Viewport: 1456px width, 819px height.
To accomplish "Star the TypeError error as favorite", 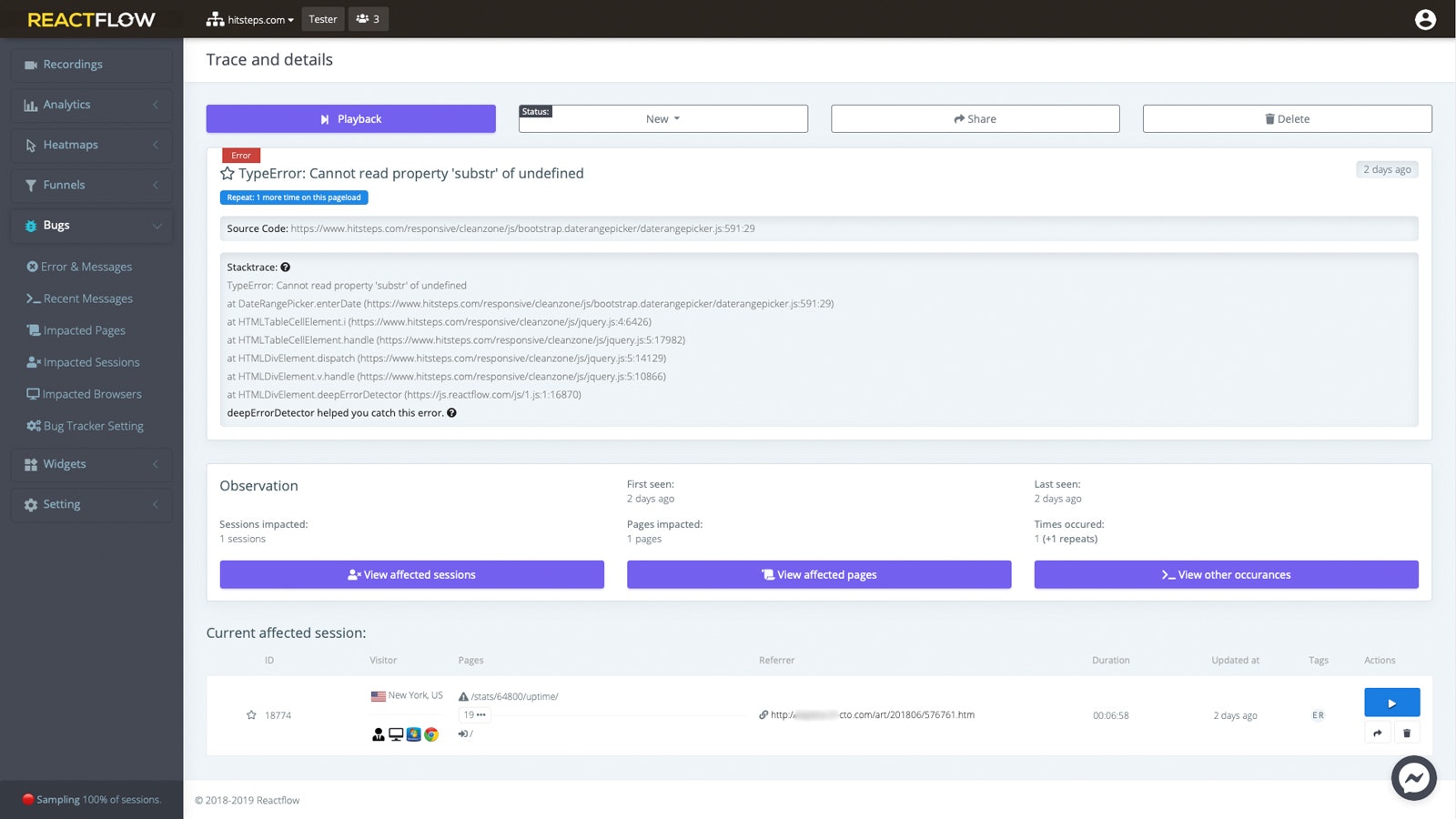I will point(227,173).
